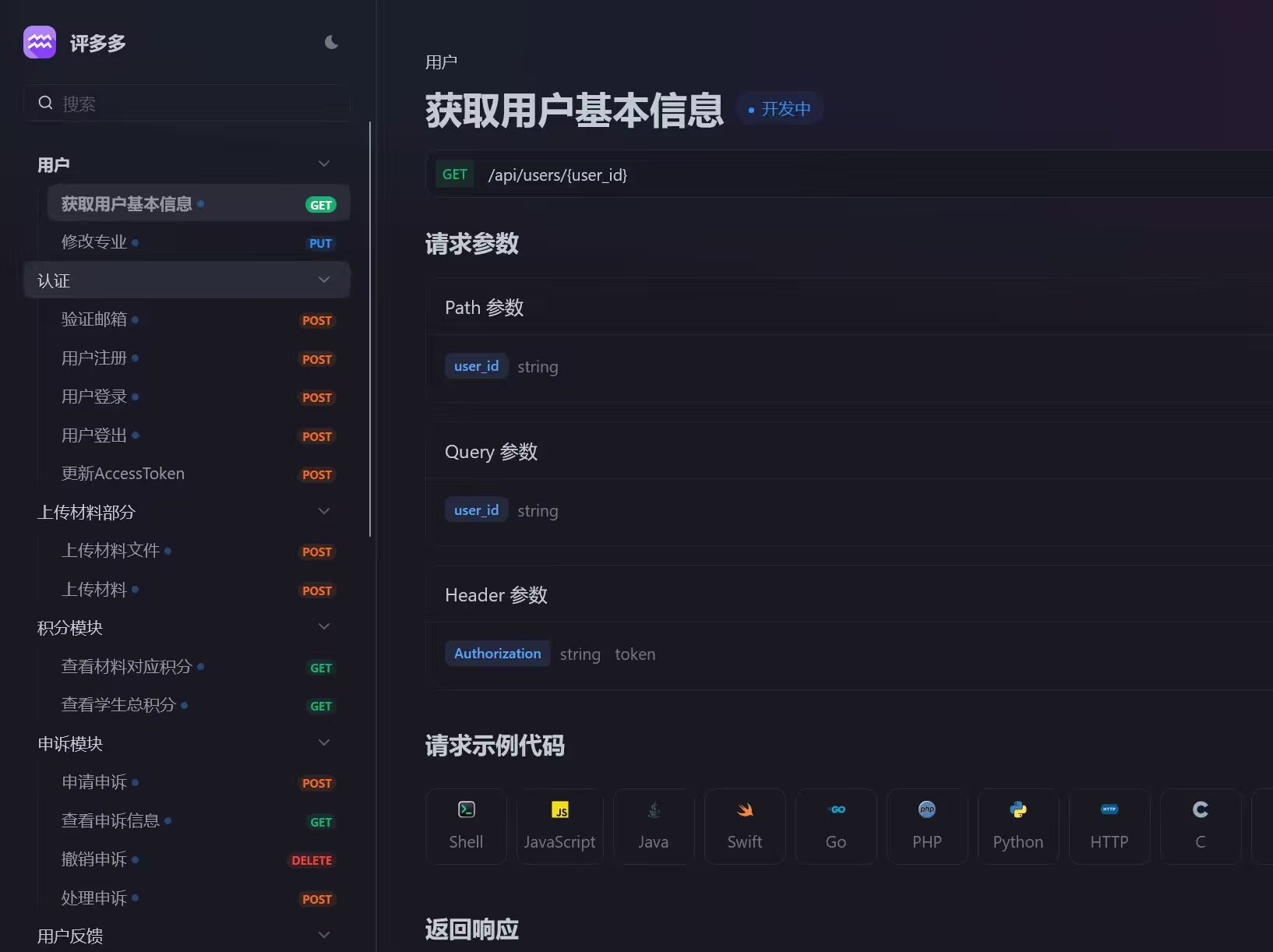The width and height of the screenshot is (1273, 952).
Task: Open the 更新AccessToken endpoint
Action: click(x=199, y=474)
